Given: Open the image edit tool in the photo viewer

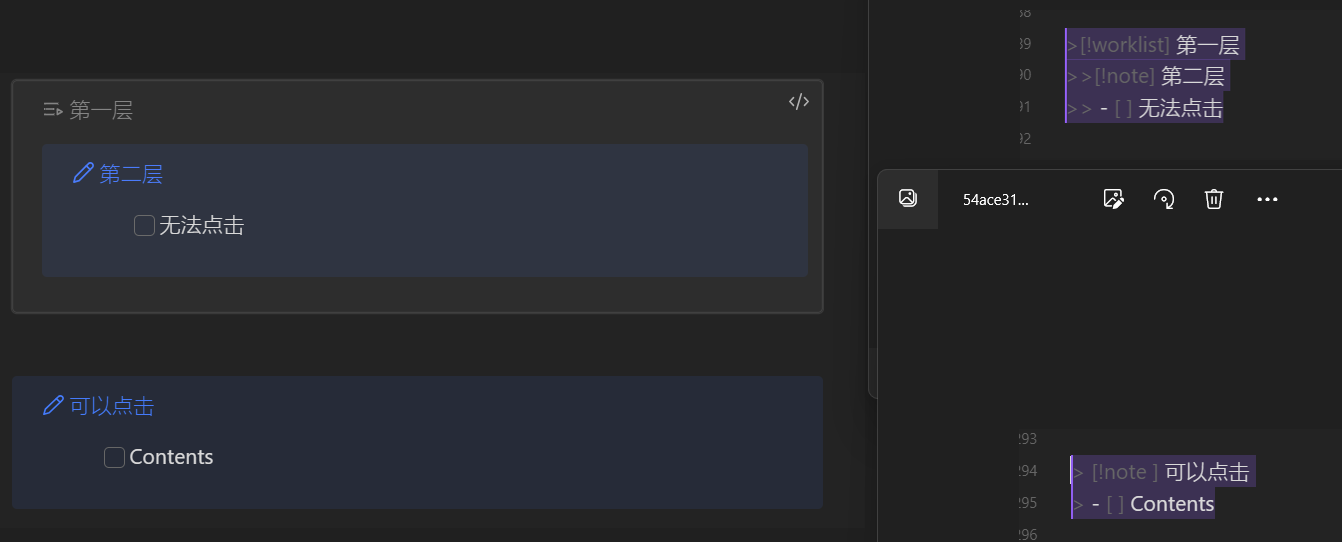Looking at the screenshot, I should (1113, 199).
